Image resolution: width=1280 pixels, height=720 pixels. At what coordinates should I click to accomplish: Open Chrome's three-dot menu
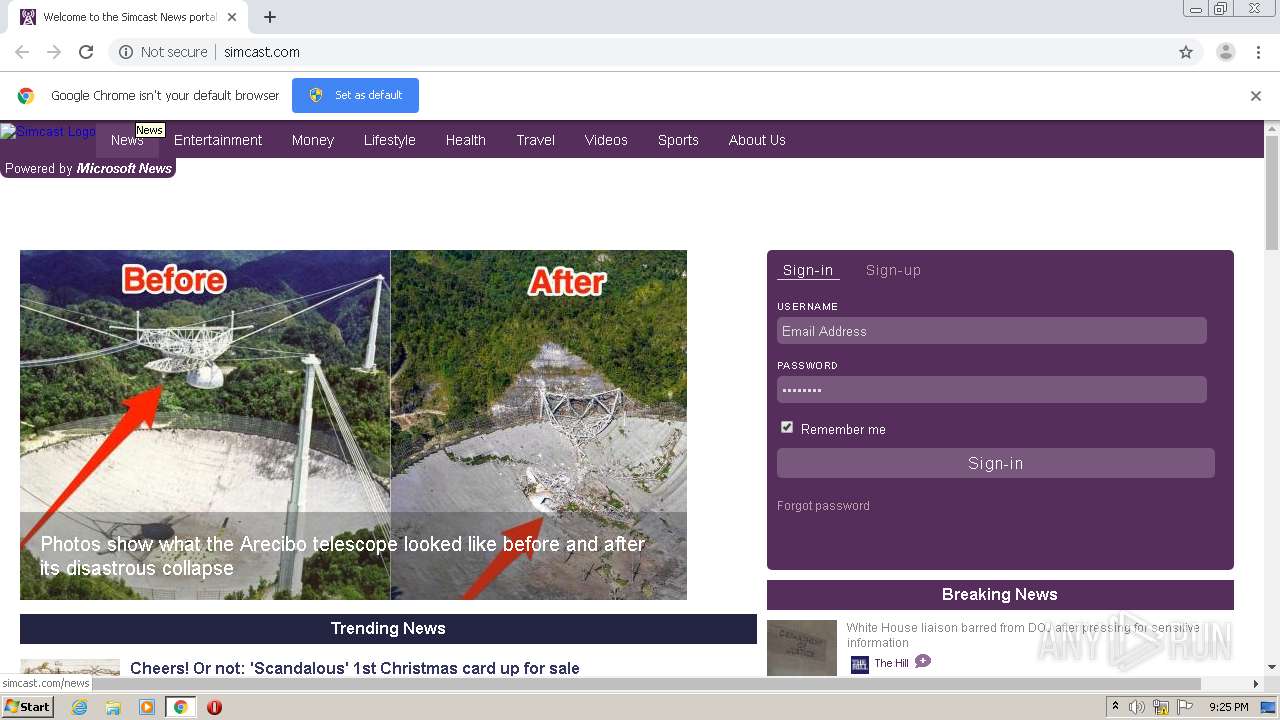[x=1258, y=52]
